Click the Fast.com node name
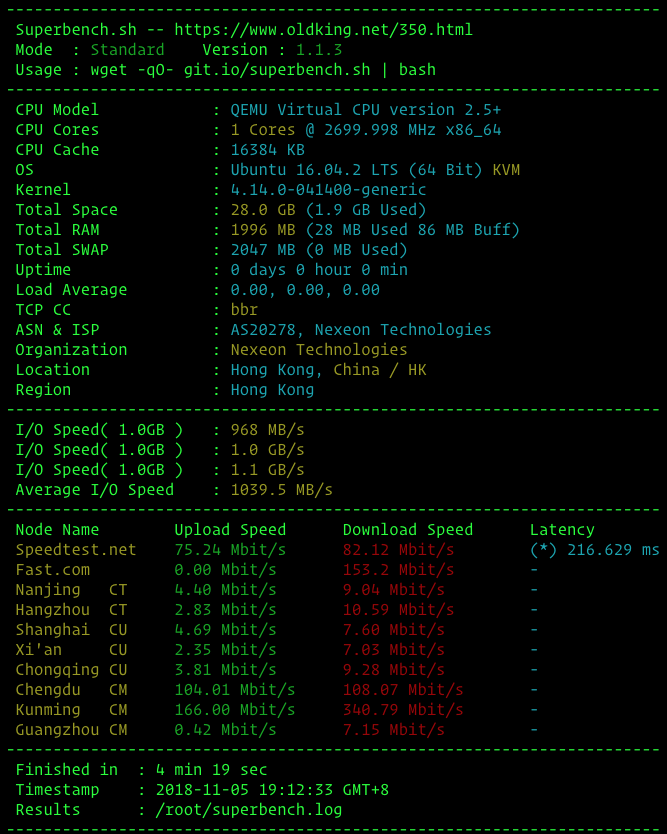667x834 pixels. (53, 570)
